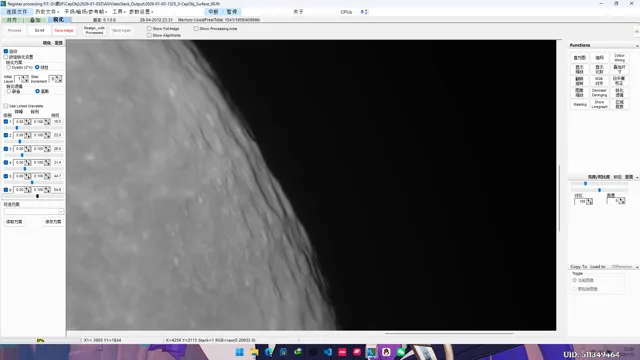The image size is (640, 360).
Task: Open QQ penguin app from taskbar
Action: click(x=386, y=352)
